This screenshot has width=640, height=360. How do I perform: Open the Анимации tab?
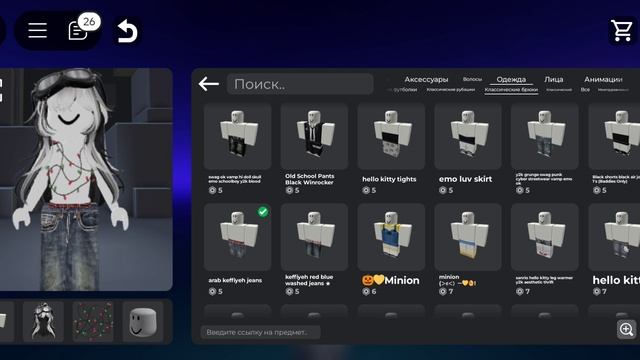click(x=603, y=79)
